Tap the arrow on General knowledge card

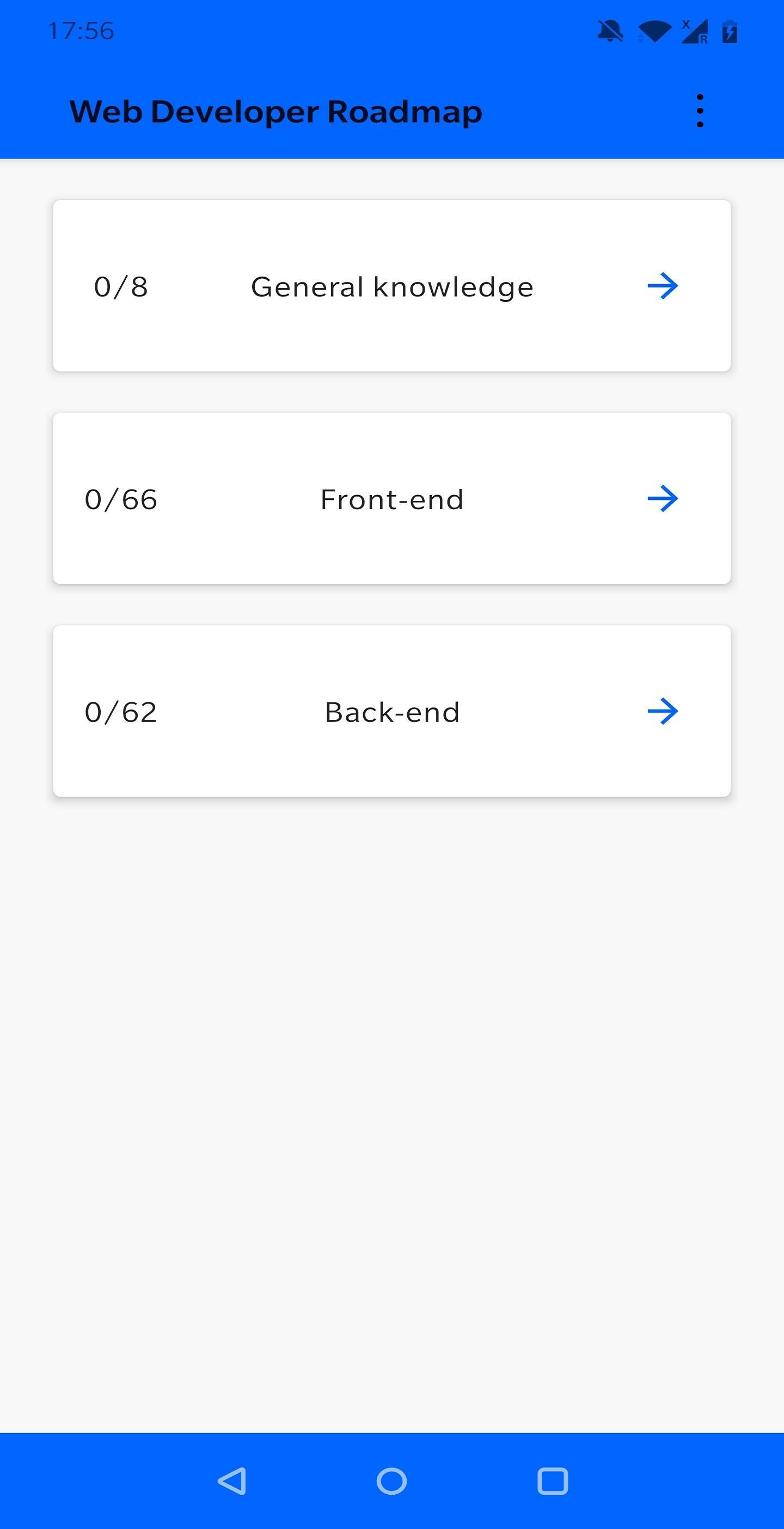pos(663,286)
